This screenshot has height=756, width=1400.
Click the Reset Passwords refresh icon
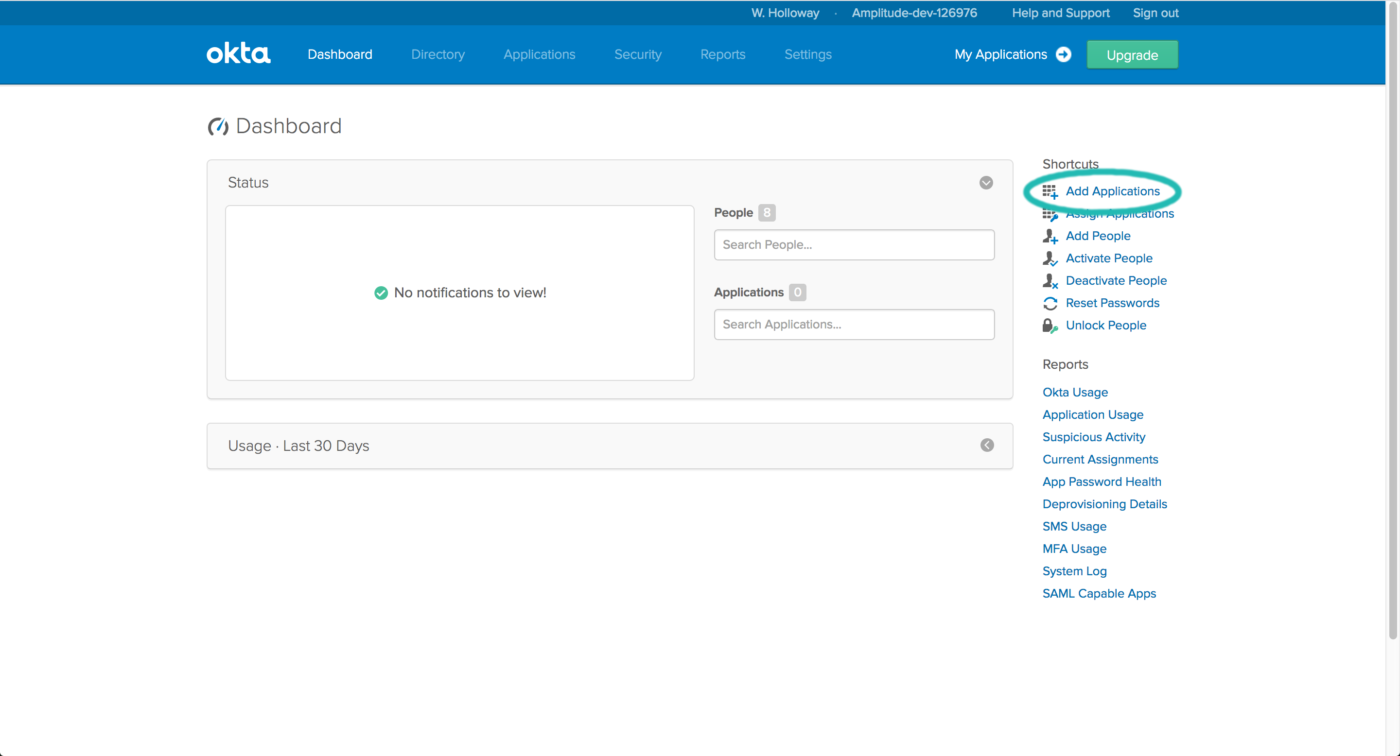click(x=1050, y=303)
